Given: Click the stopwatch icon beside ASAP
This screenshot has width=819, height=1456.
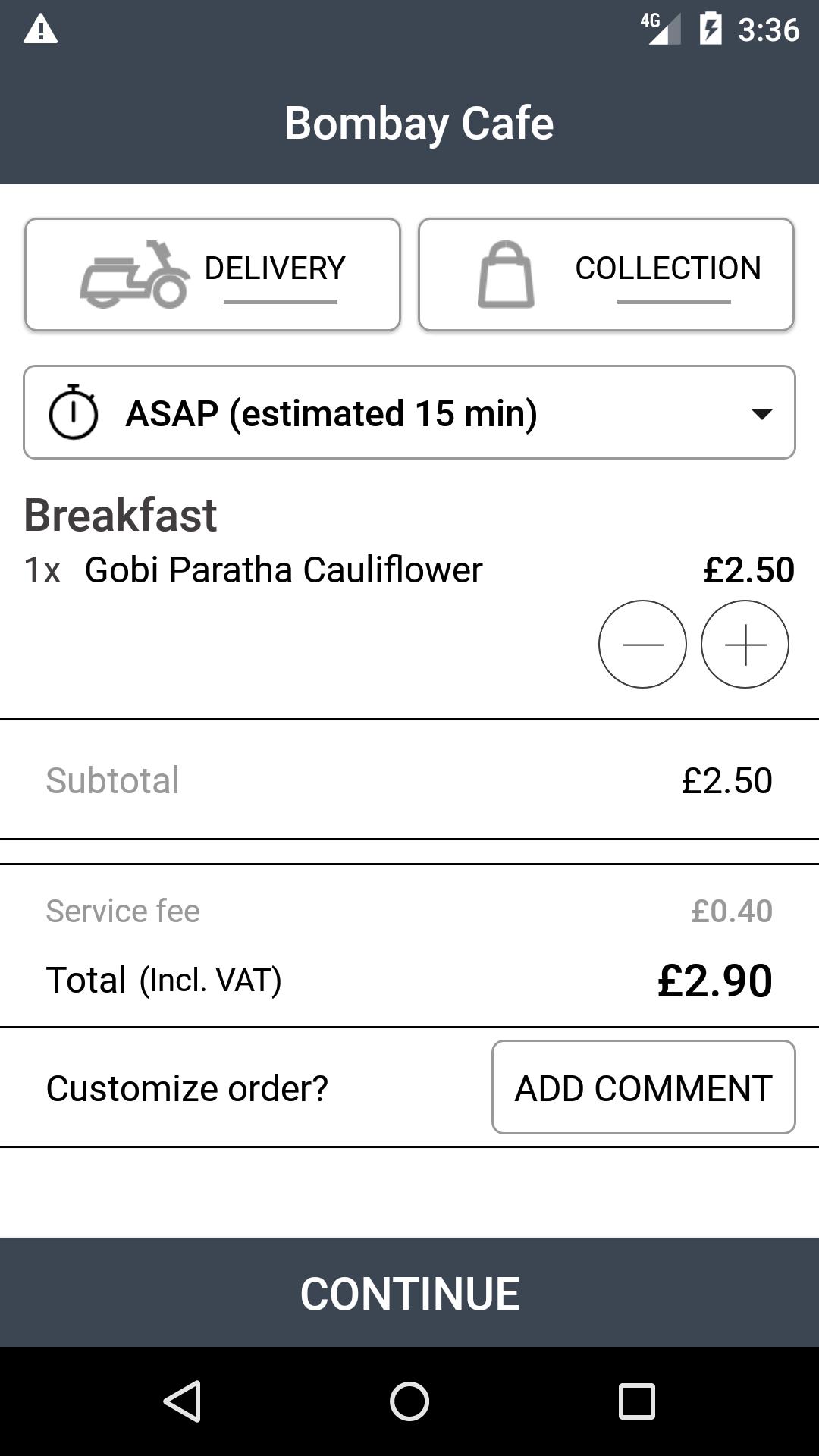Looking at the screenshot, I should point(74,413).
